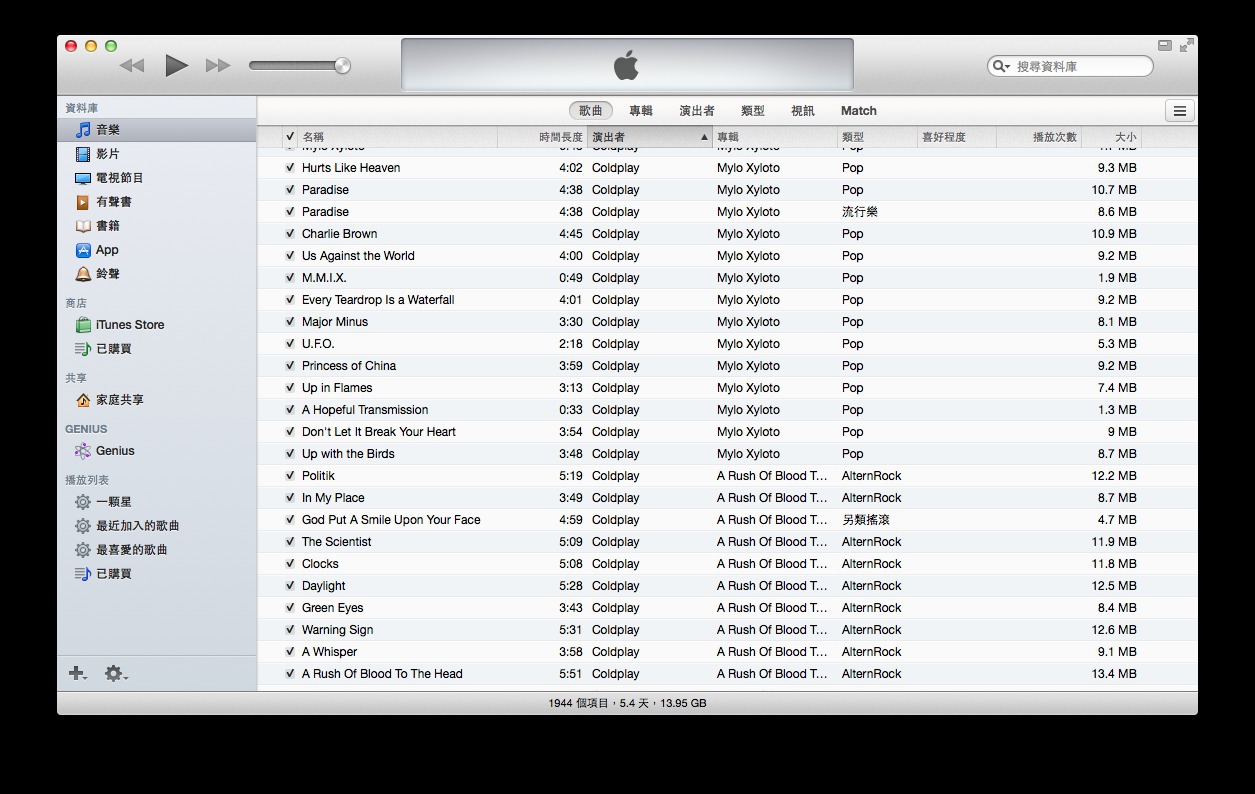1255x794 pixels.
Task: Toggle the checkbox for Clocks
Action: coord(290,564)
